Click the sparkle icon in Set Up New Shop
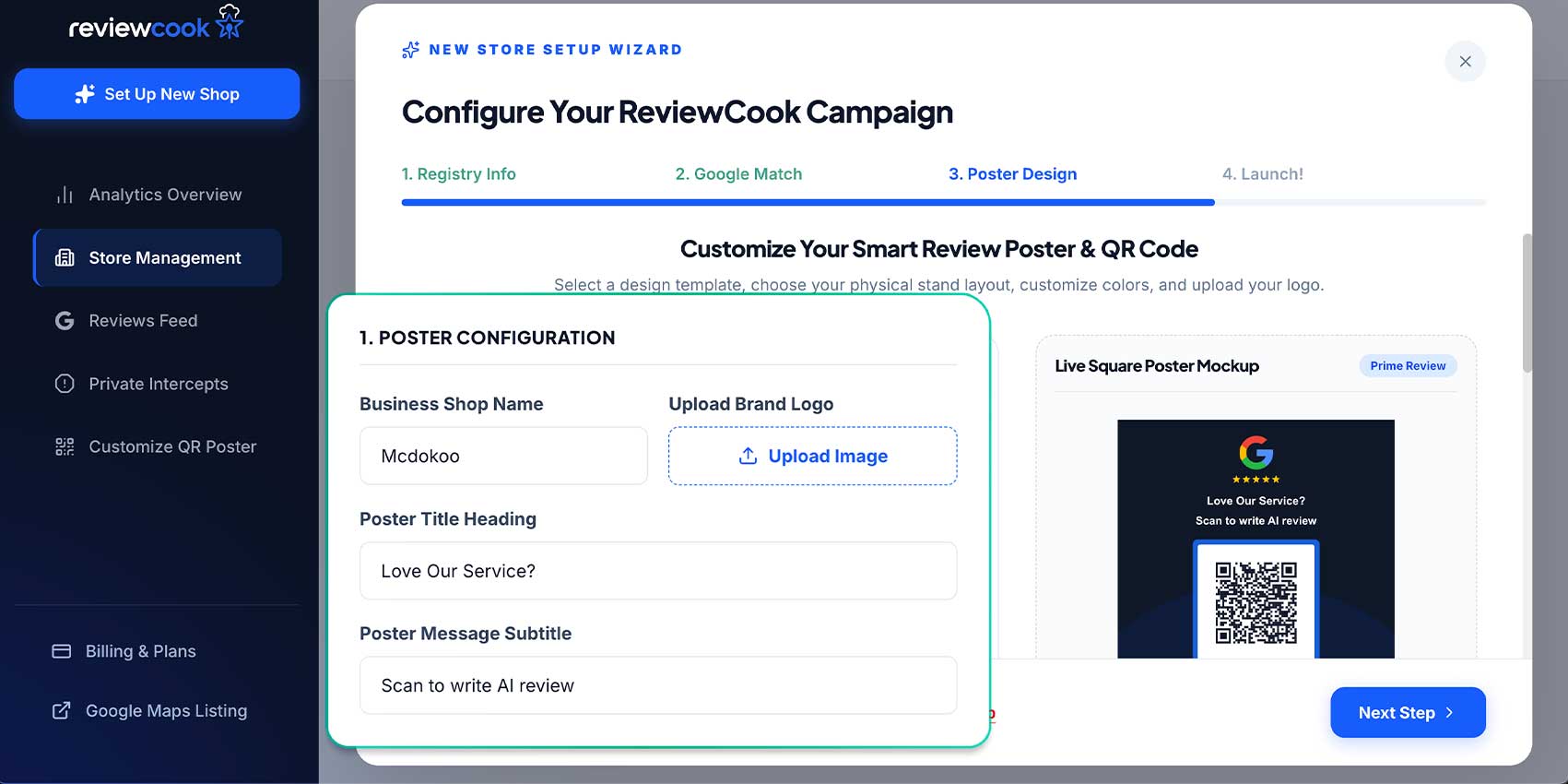The width and height of the screenshot is (1568, 784). pos(85,94)
